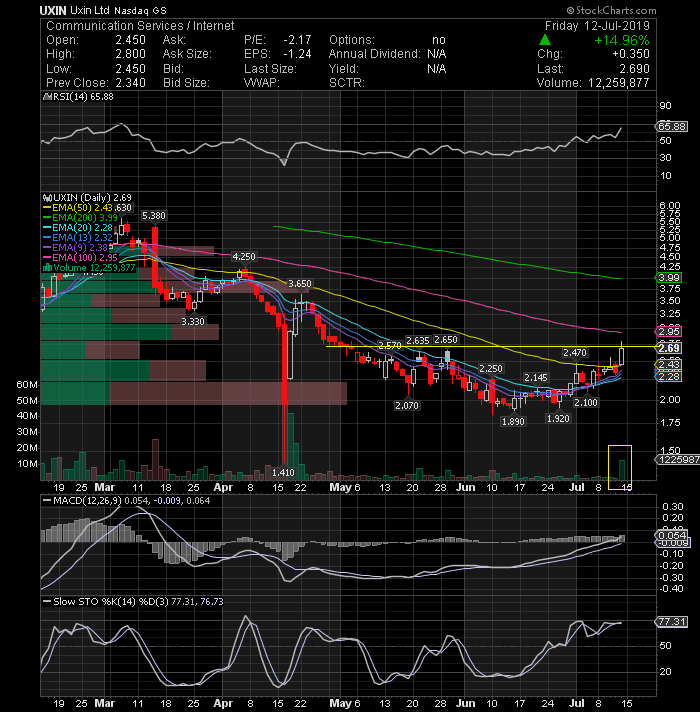
Task: Click the 2.070 low price label
Action: [407, 405]
